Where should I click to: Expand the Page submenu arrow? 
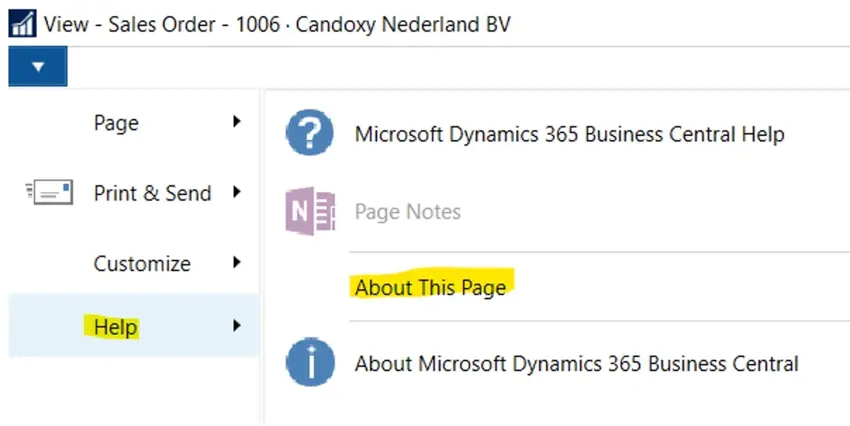[x=237, y=122]
